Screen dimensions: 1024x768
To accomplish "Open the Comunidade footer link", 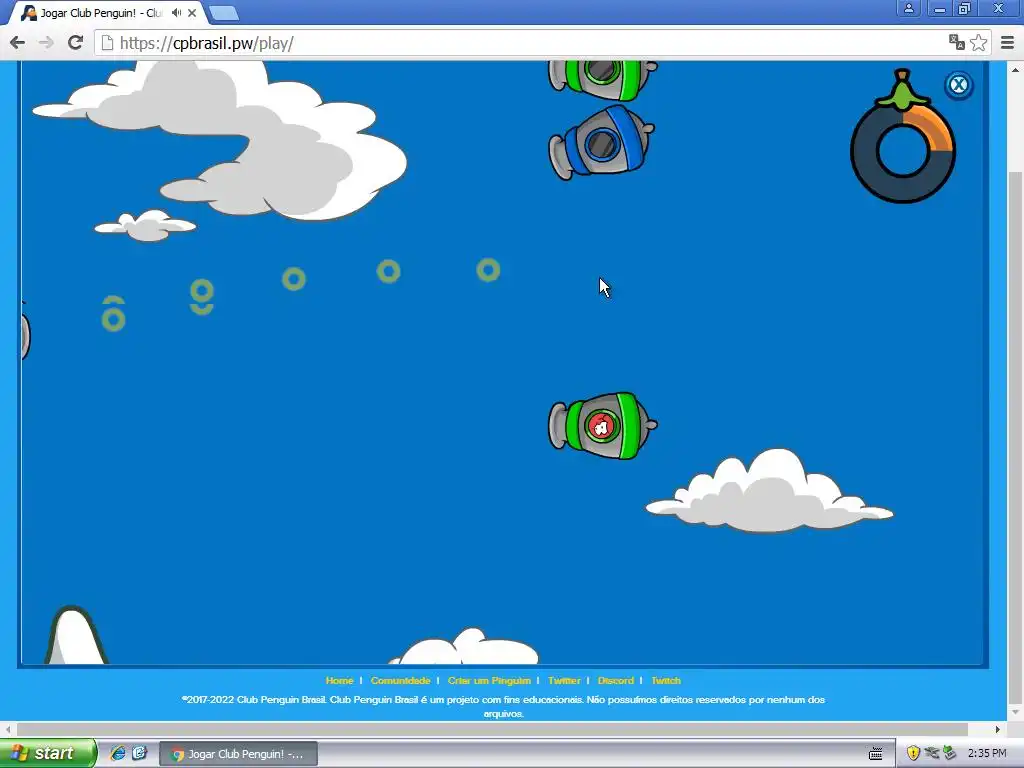I will point(400,680).
